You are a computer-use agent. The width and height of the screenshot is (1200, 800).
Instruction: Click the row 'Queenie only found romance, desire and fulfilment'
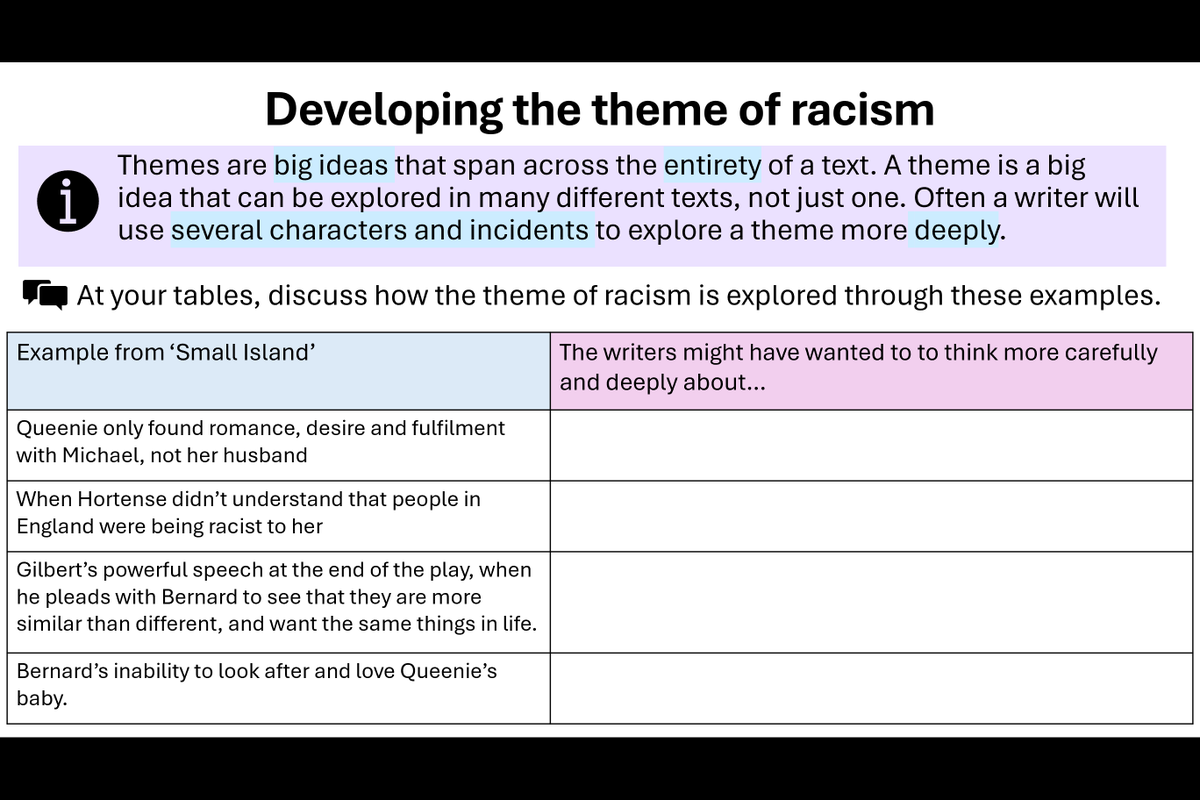(278, 445)
